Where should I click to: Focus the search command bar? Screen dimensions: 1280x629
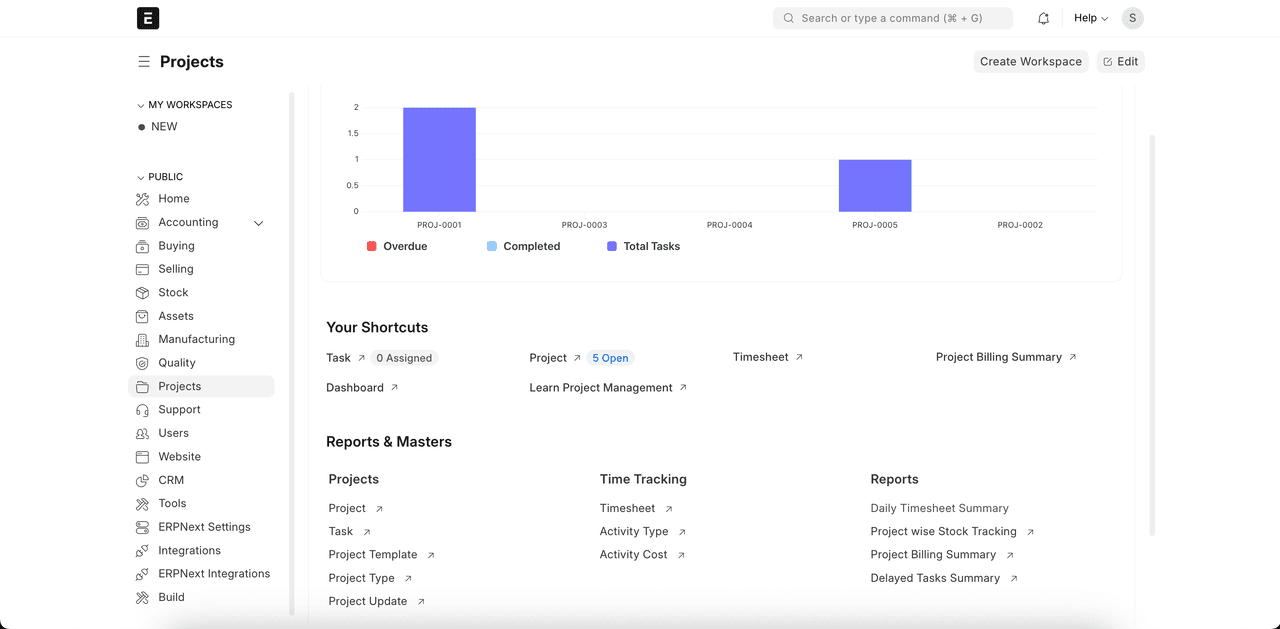892,18
